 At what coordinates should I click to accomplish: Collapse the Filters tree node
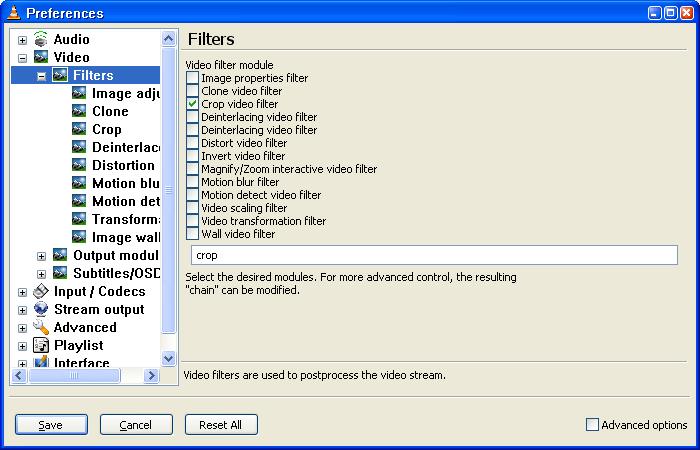pyautogui.click(x=42, y=76)
